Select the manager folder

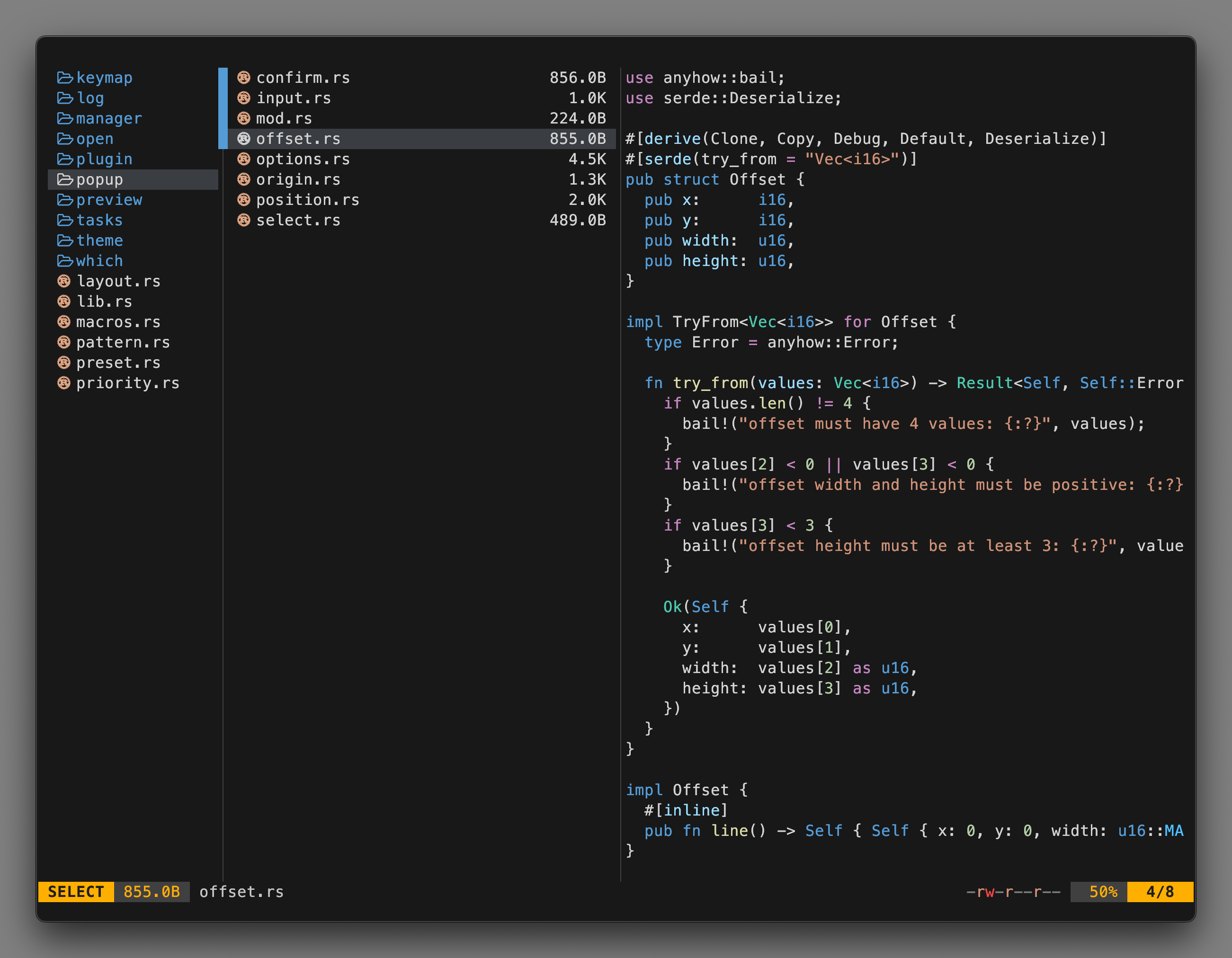tap(109, 118)
